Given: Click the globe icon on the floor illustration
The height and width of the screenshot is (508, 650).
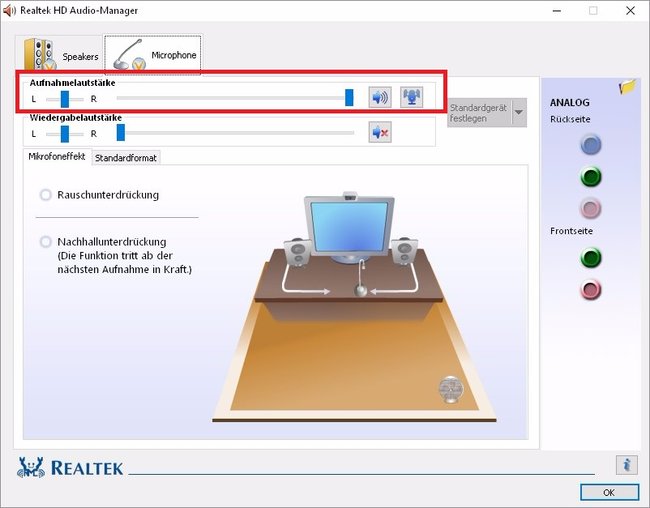Looking at the screenshot, I should point(451,389).
